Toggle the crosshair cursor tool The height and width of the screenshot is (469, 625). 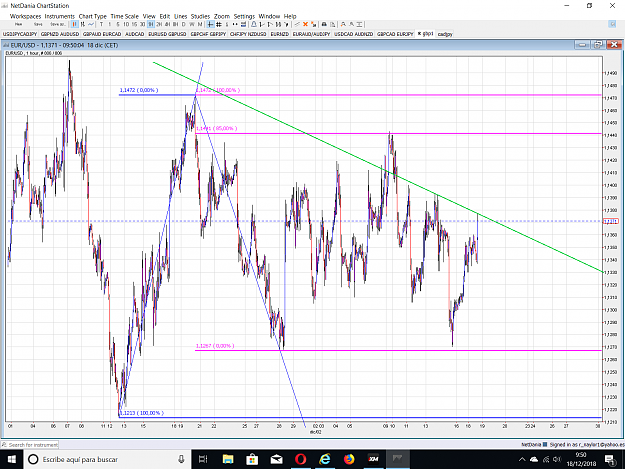(210, 24)
